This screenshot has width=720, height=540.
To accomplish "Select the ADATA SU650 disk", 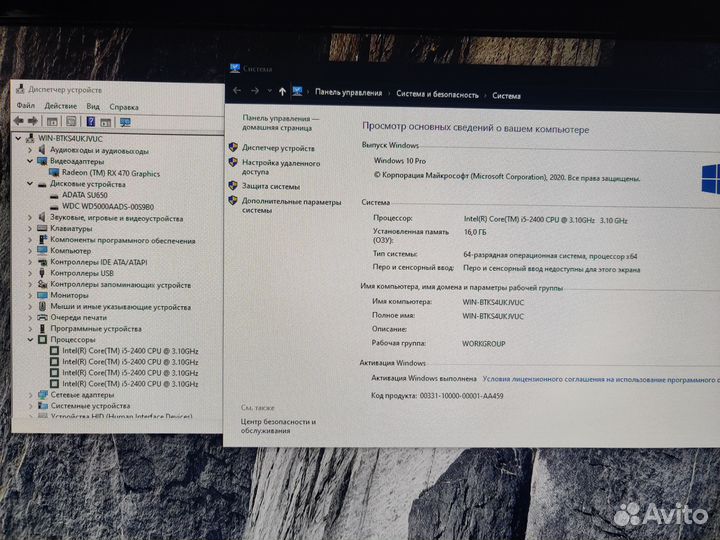I will (84, 195).
